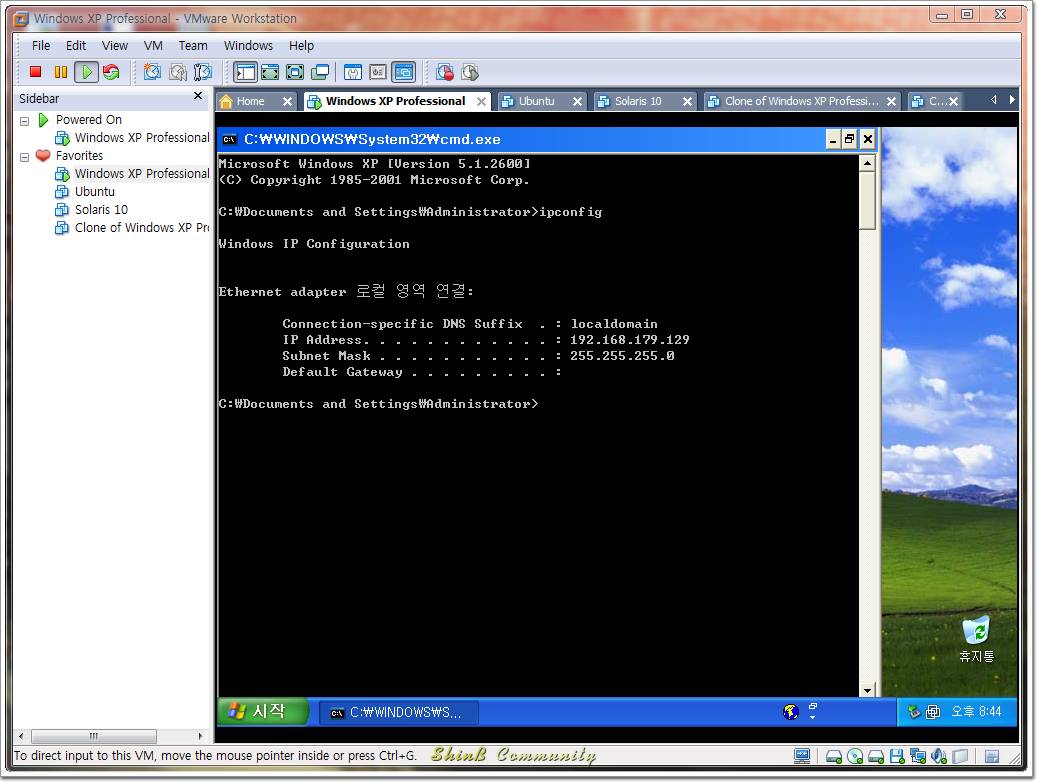Select Solaris 10 in the Favorites list
Viewport: 1037px width, 782px height.
(91, 209)
